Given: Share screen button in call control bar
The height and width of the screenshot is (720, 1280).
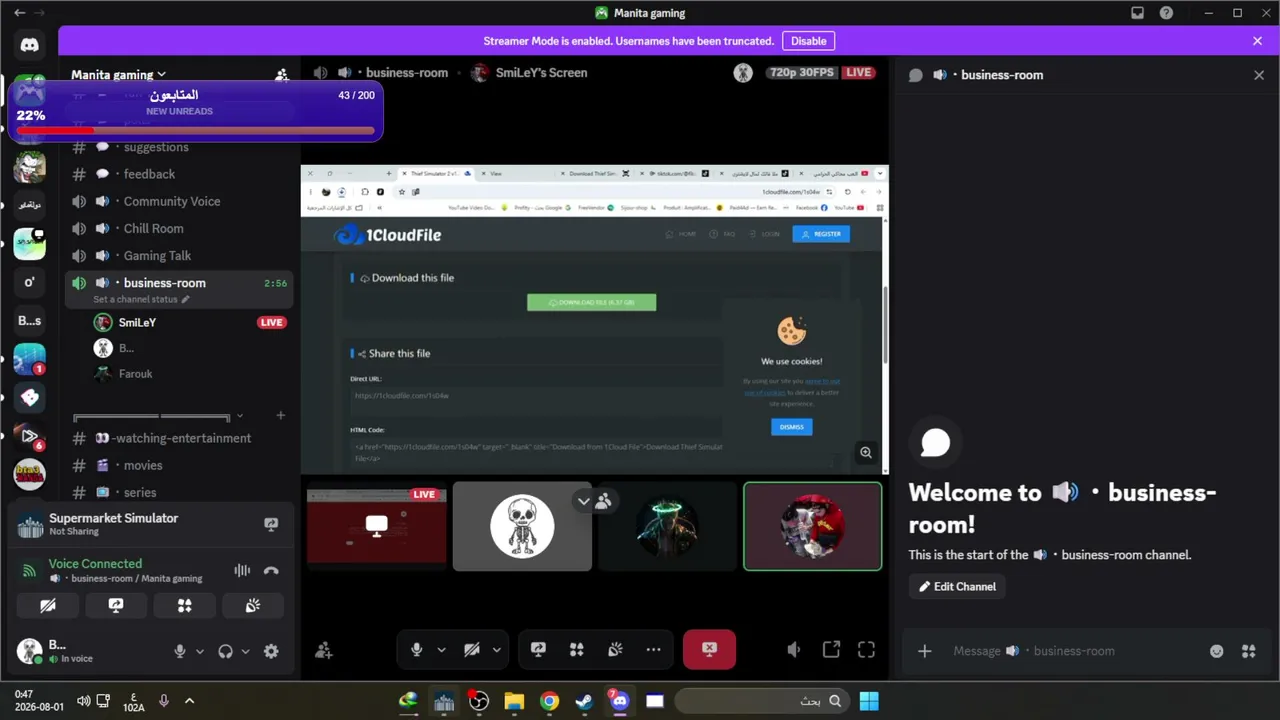Looking at the screenshot, I should pyautogui.click(x=538, y=650).
